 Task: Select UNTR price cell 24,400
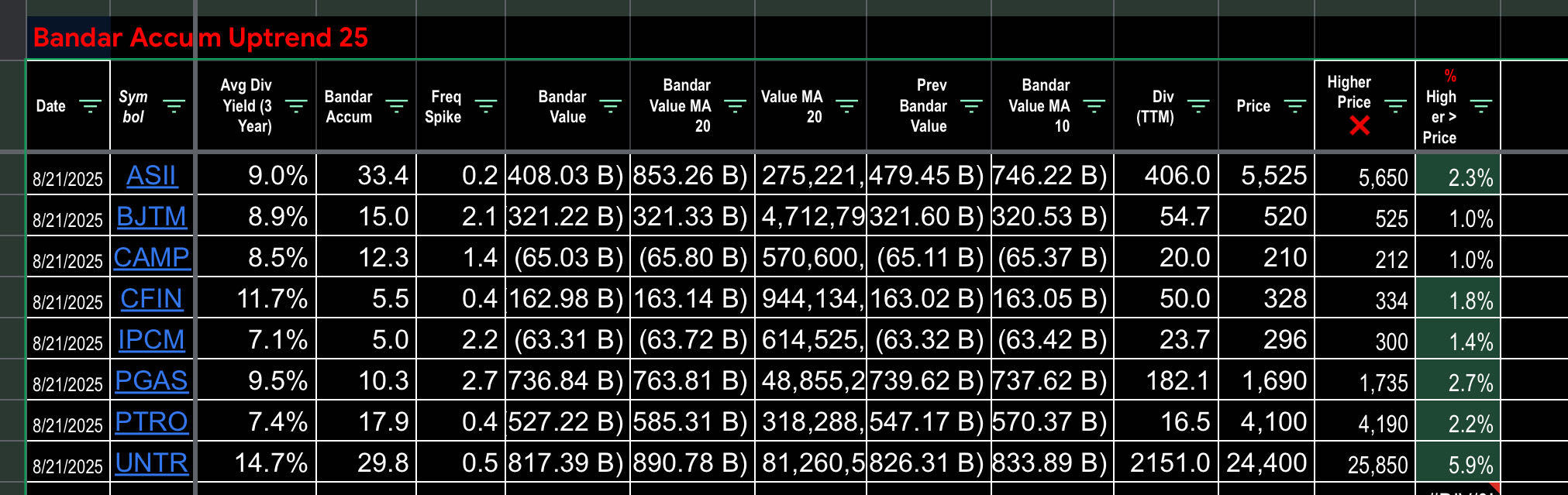click(x=1266, y=462)
